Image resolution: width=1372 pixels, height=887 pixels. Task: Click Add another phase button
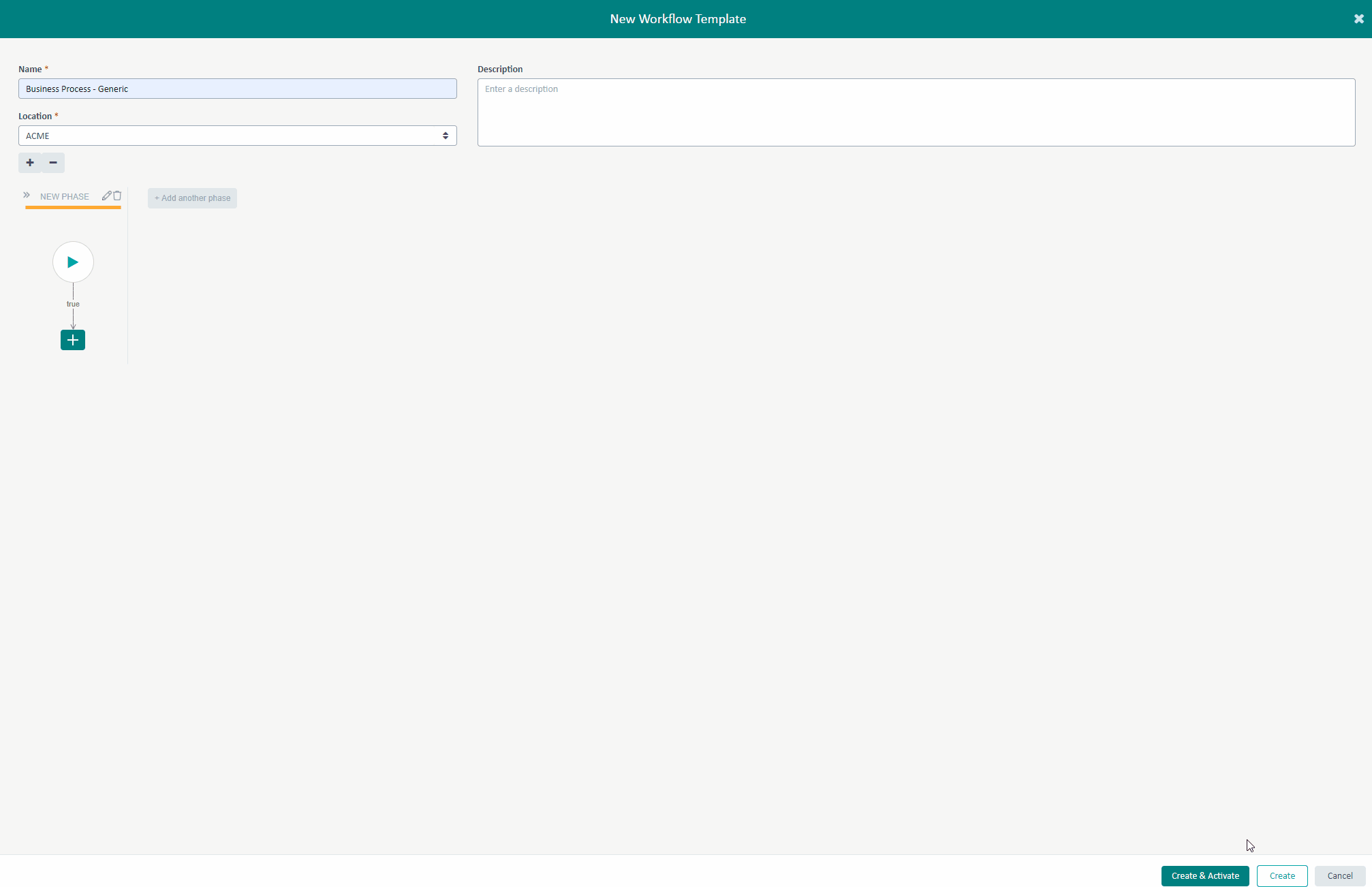pos(192,198)
